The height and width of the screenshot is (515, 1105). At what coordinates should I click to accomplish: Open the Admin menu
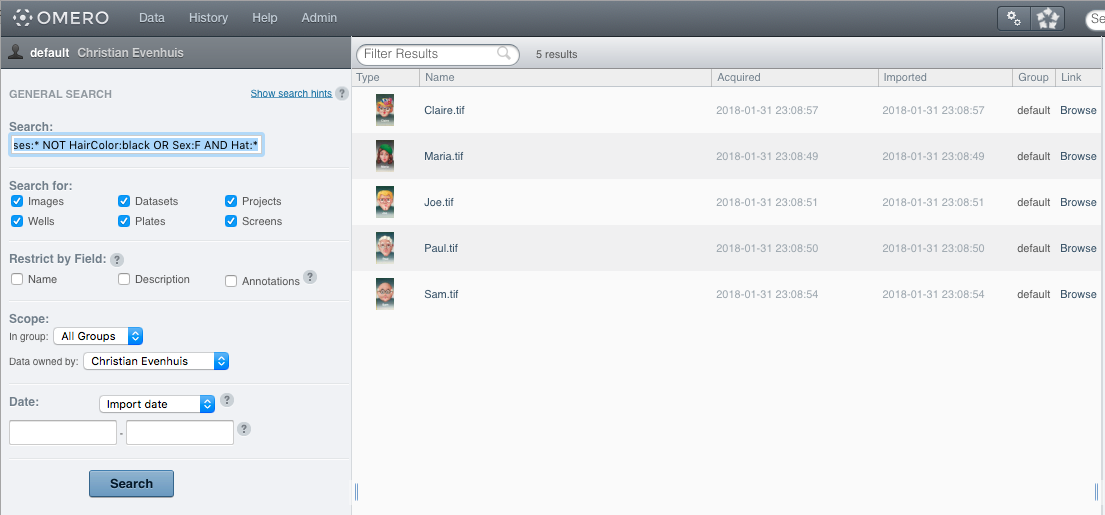[319, 18]
